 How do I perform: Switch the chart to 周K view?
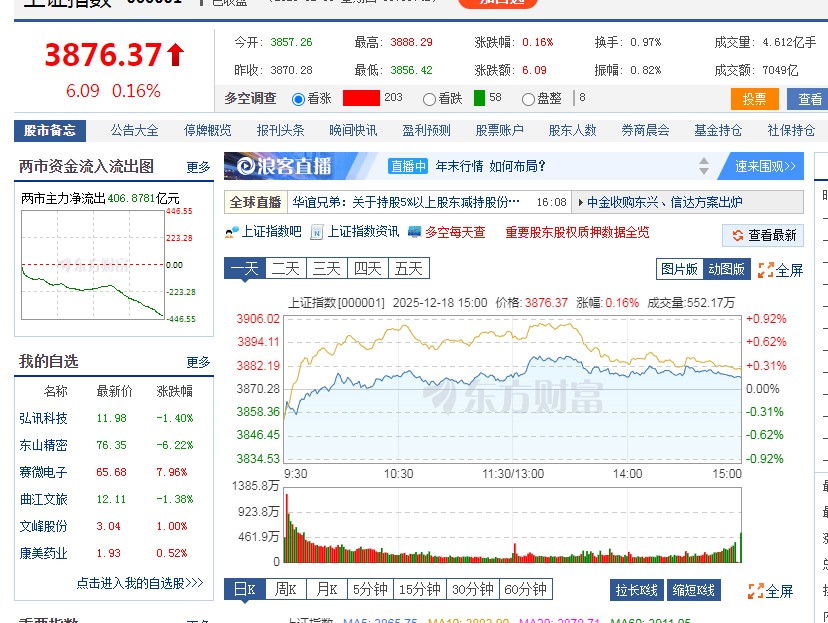(286, 589)
